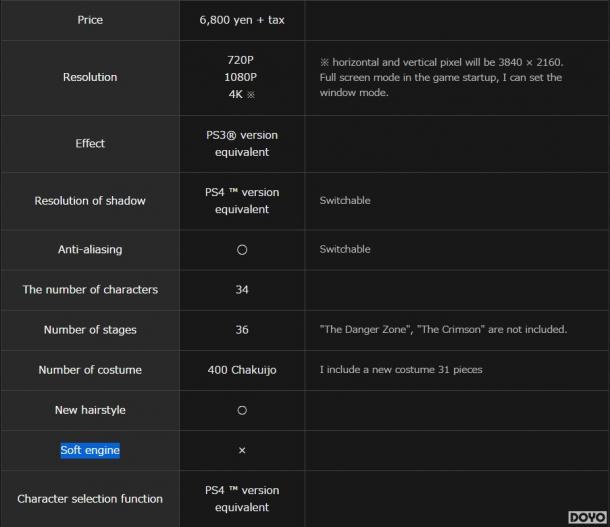Screen dimensions: 610x527
Task: Click the reference mark beside 4K
Action: click(x=251, y=95)
